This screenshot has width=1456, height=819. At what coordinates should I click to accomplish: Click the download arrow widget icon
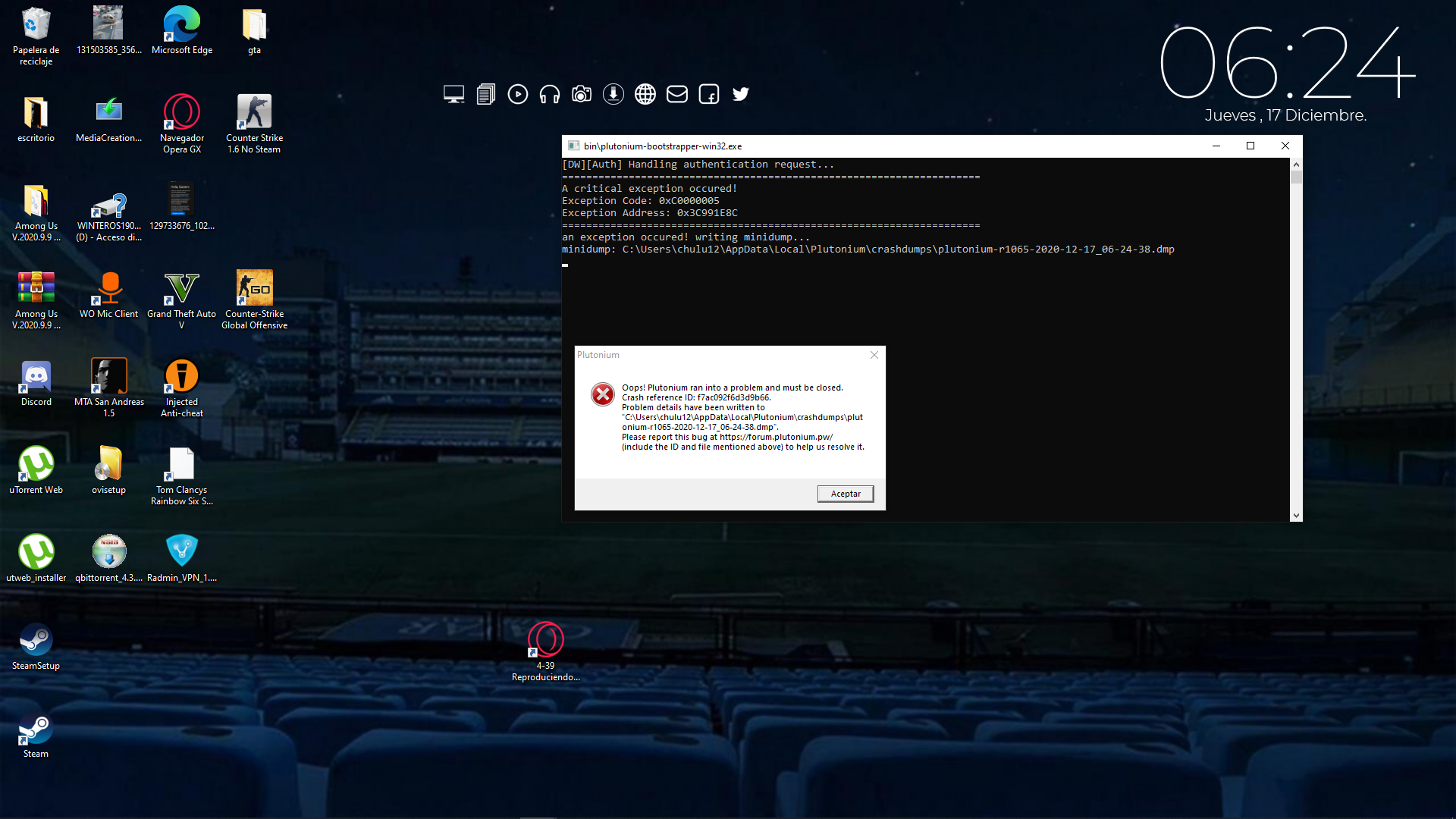613,94
